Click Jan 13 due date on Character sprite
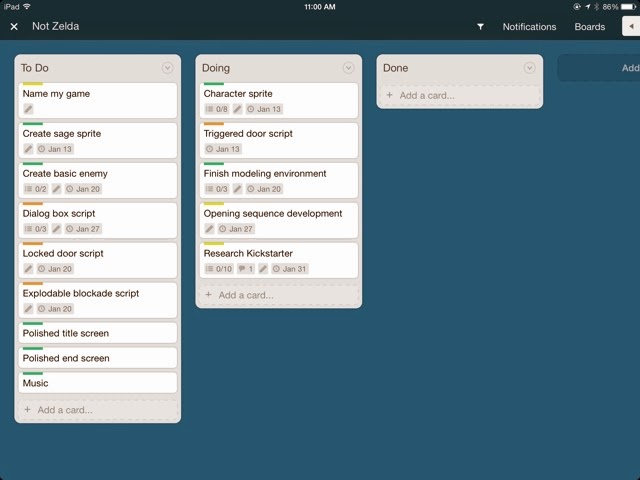The height and width of the screenshot is (480, 640). 264,109
